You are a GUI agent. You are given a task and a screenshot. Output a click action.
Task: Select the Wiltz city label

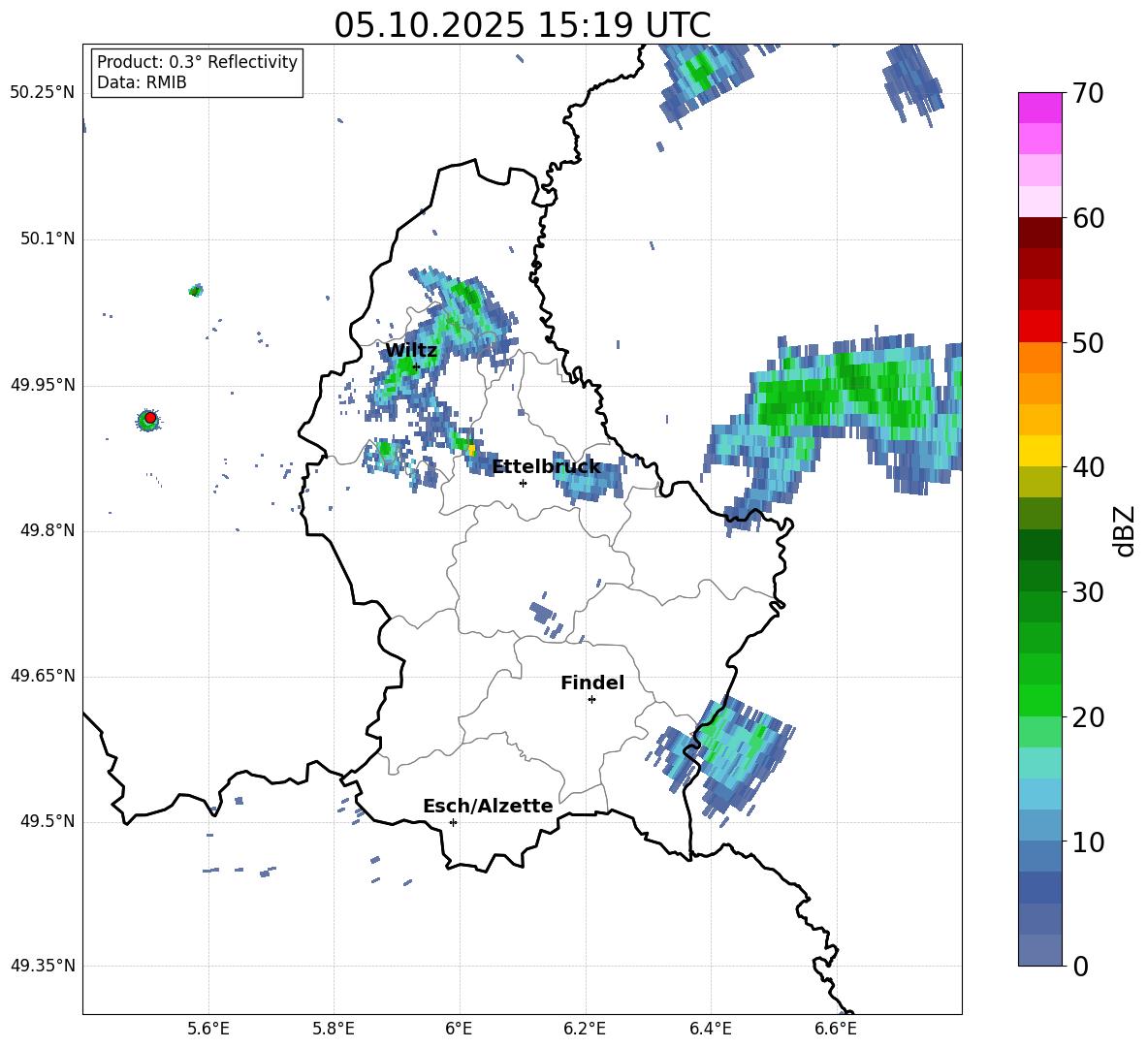pos(411,351)
